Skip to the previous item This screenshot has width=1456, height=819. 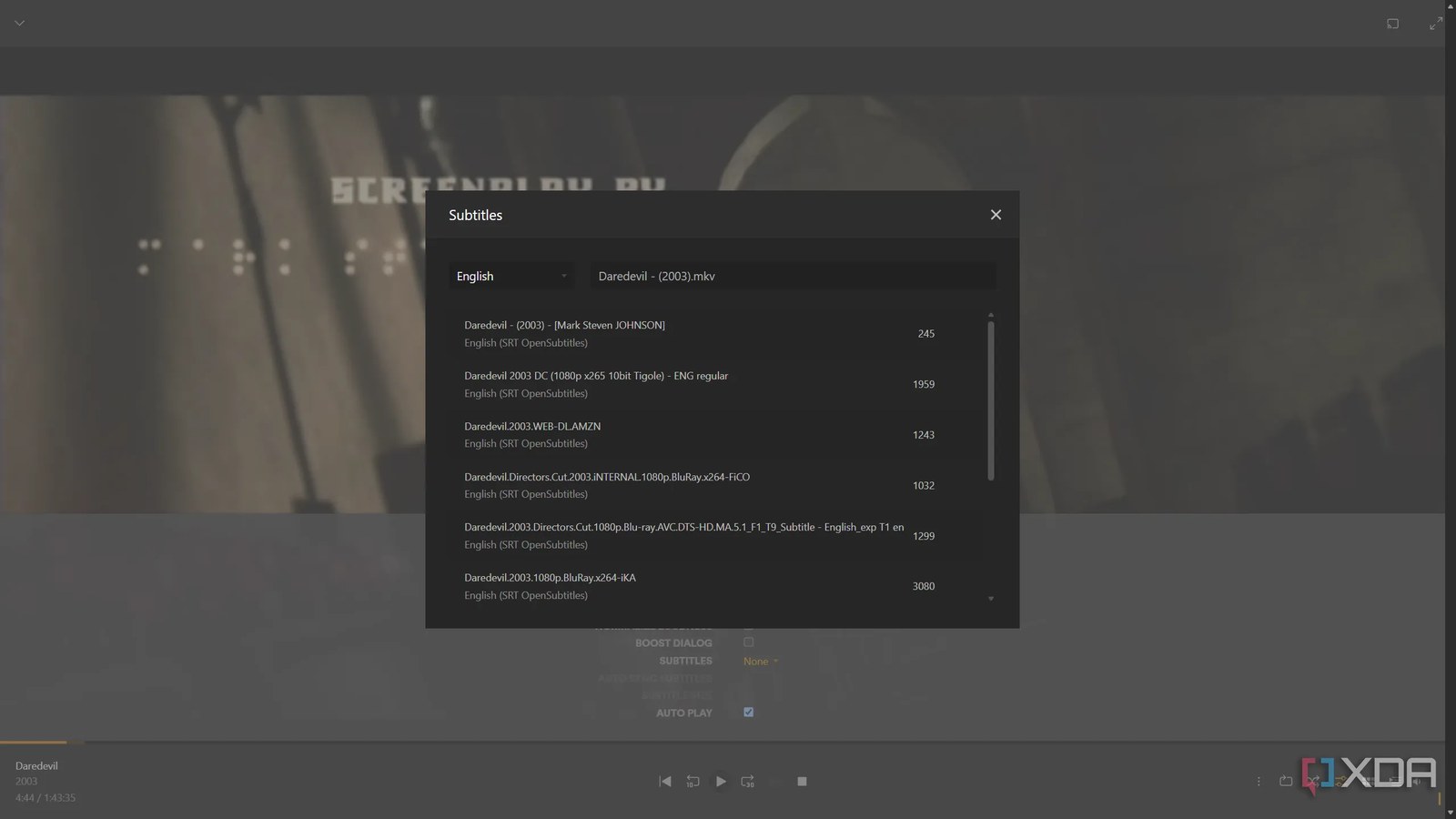coord(665,782)
